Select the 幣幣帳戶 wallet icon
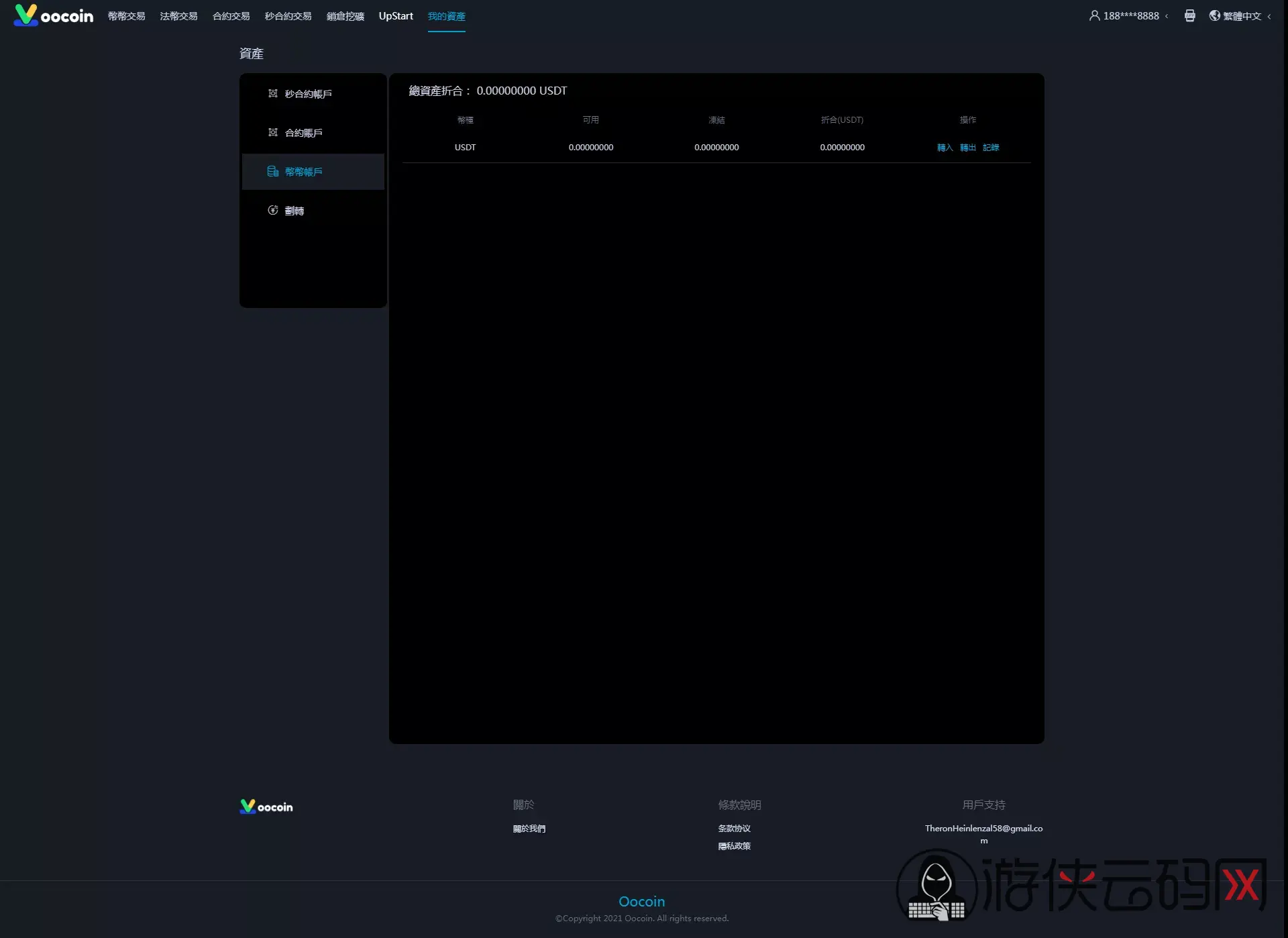 click(273, 171)
